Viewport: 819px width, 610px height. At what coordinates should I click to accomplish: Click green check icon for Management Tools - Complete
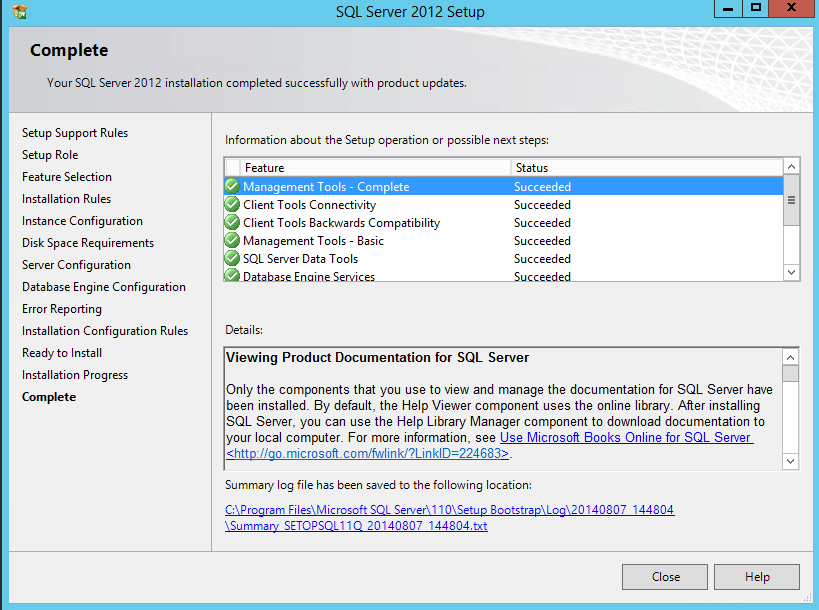[x=232, y=186]
